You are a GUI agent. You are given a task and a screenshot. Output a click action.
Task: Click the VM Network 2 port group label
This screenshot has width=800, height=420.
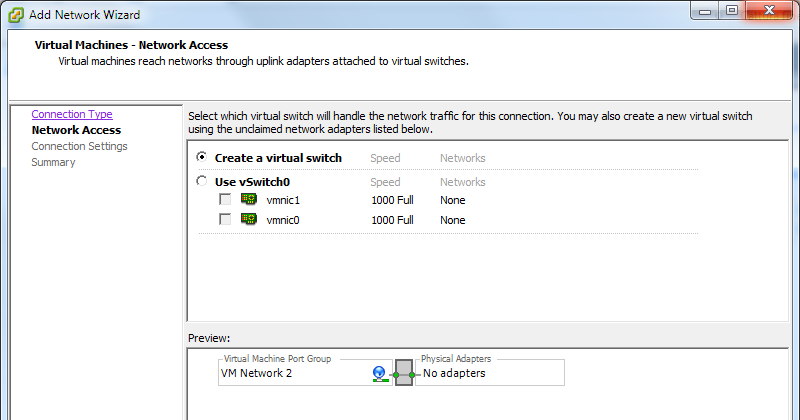pyautogui.click(x=256, y=373)
